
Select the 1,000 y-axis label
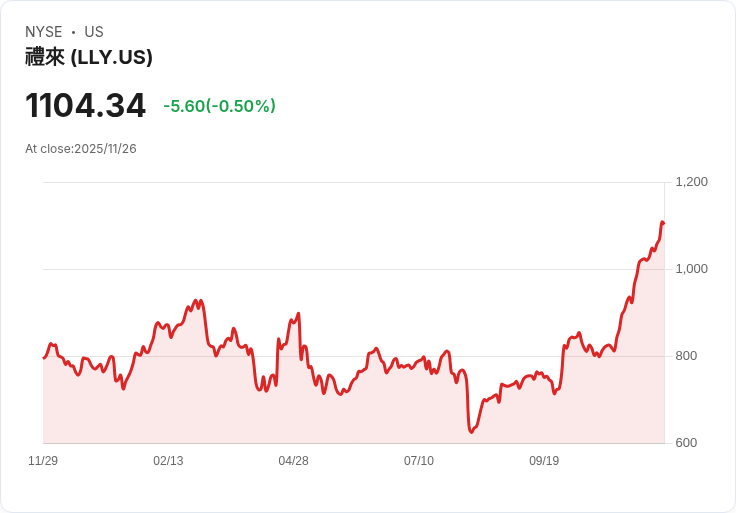click(691, 269)
